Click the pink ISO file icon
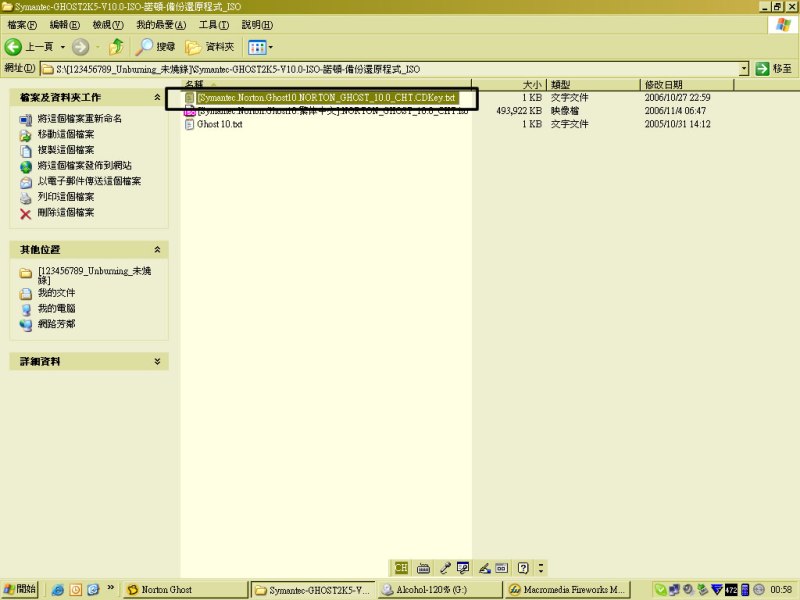Image resolution: width=800 pixels, height=600 pixels. point(189,111)
